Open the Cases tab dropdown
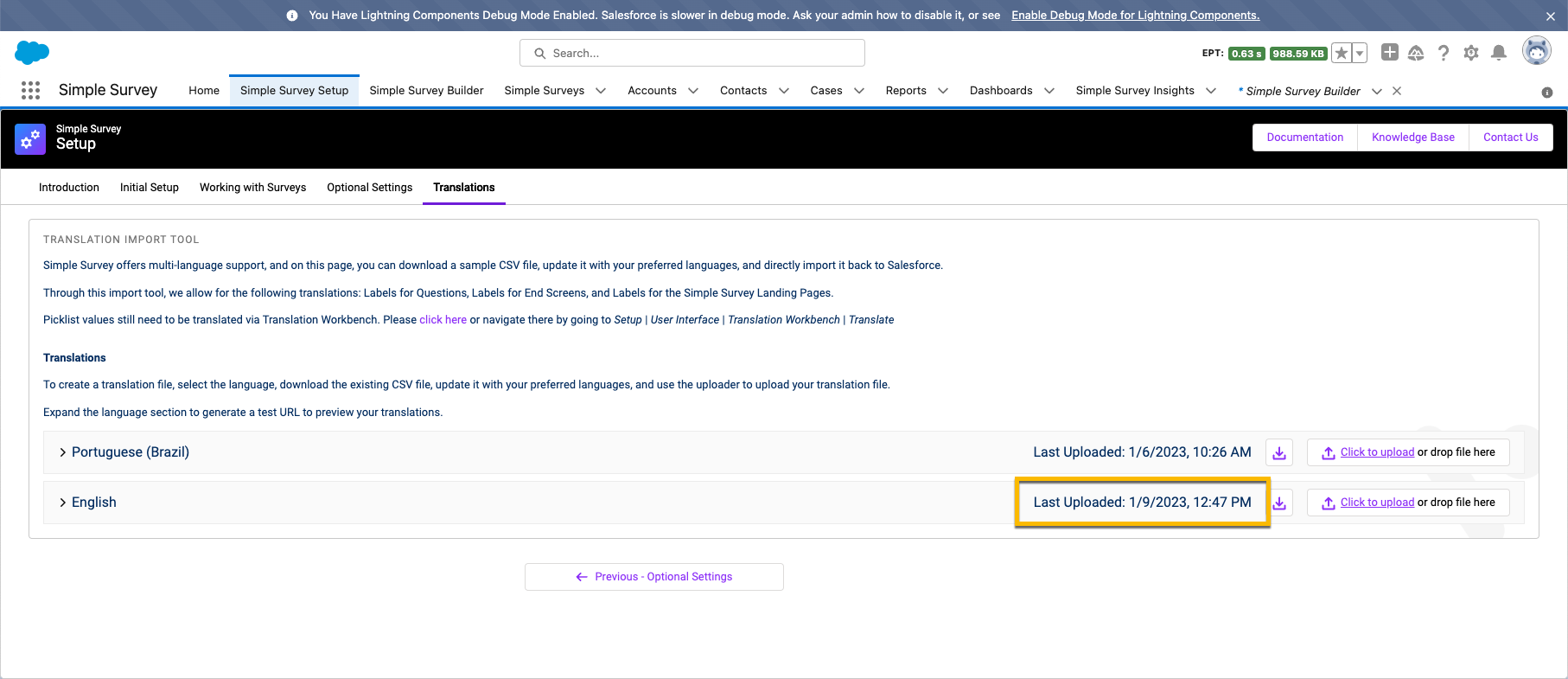 pyautogui.click(x=859, y=91)
